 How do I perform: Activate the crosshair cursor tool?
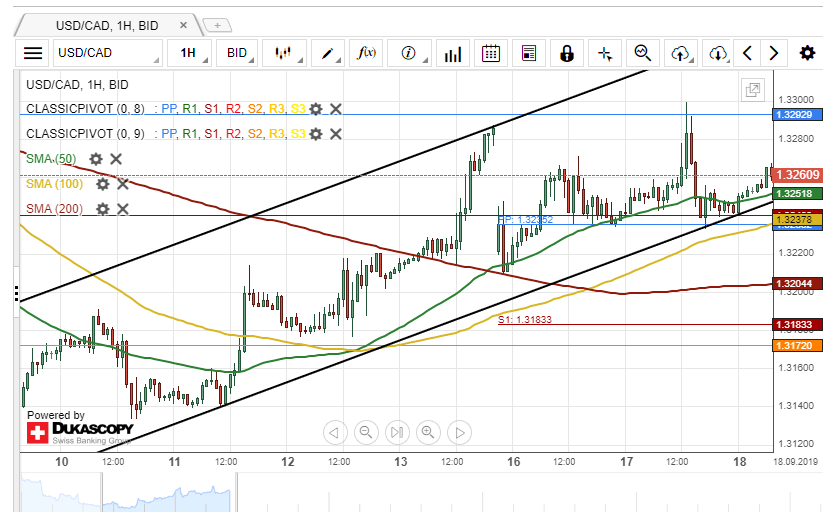605,53
